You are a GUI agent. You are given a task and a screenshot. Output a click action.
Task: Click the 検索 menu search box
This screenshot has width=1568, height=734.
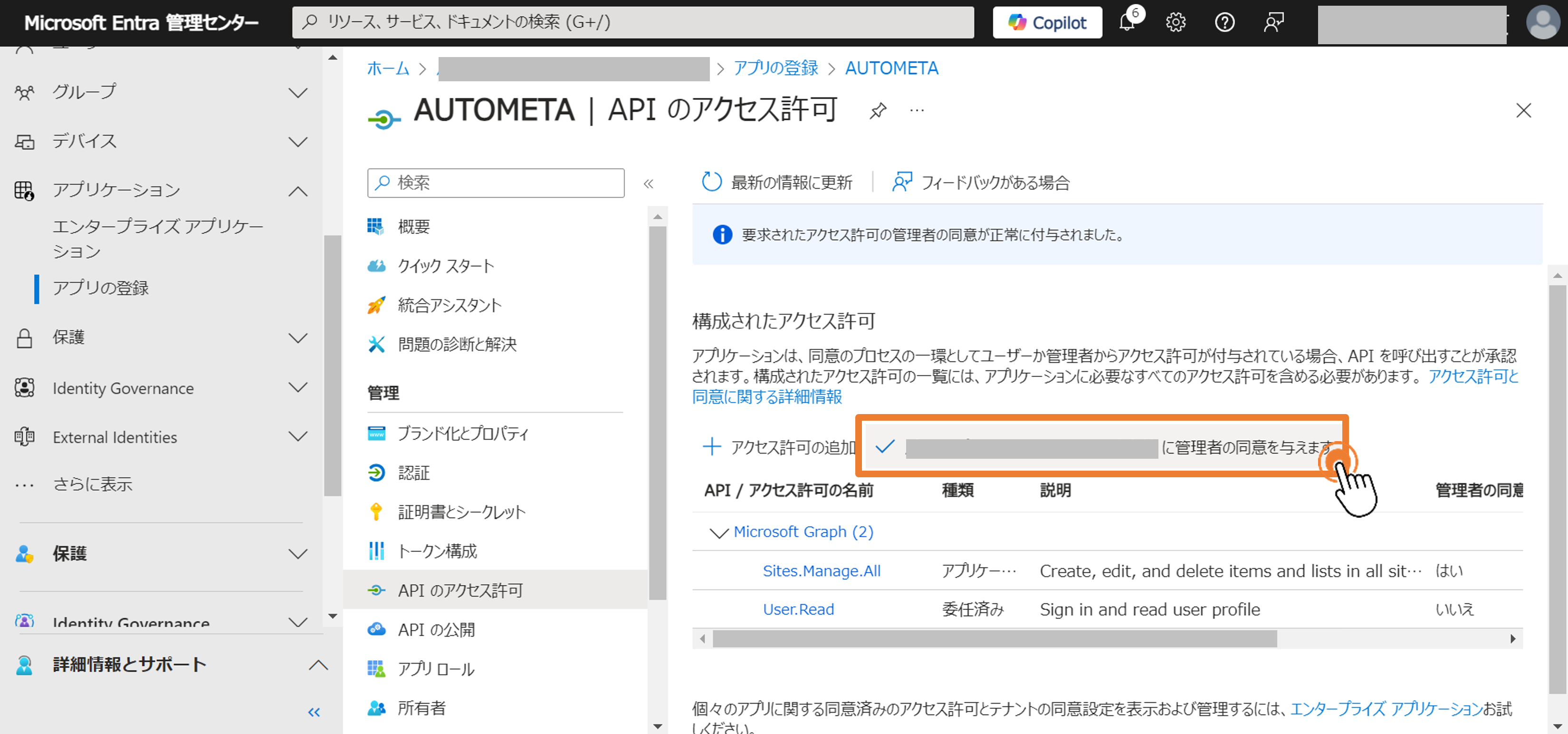point(496,183)
